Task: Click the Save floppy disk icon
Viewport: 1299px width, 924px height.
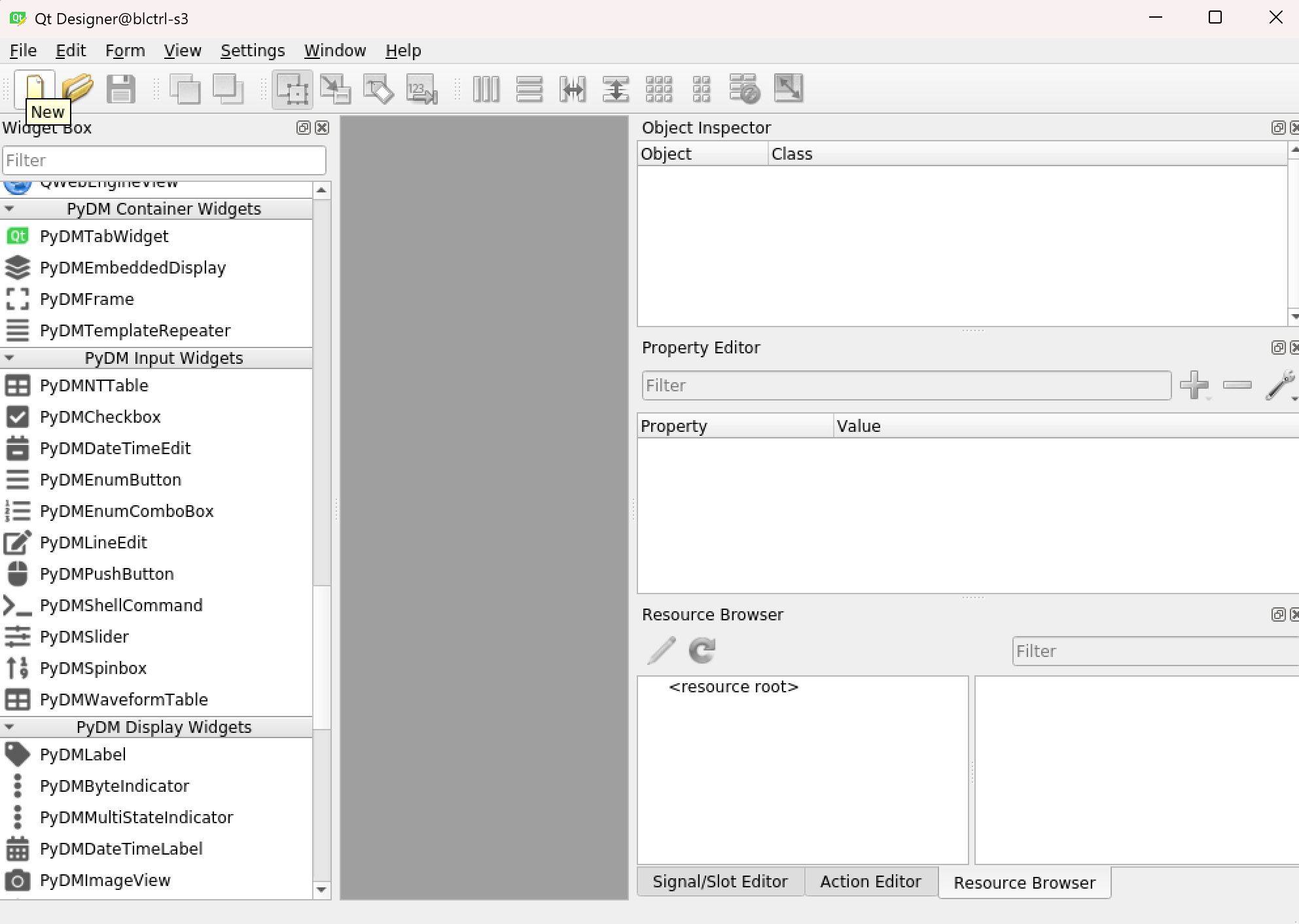Action: (x=121, y=88)
